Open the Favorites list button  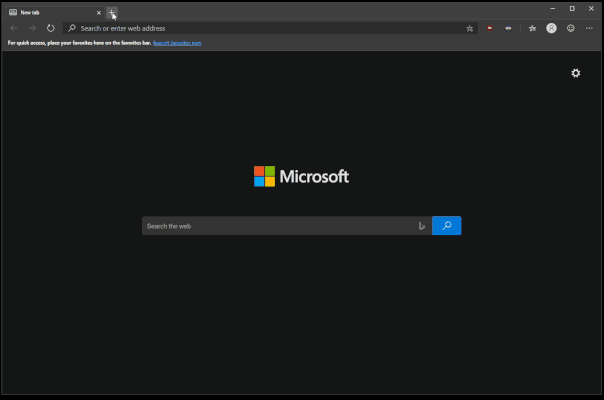coord(532,28)
